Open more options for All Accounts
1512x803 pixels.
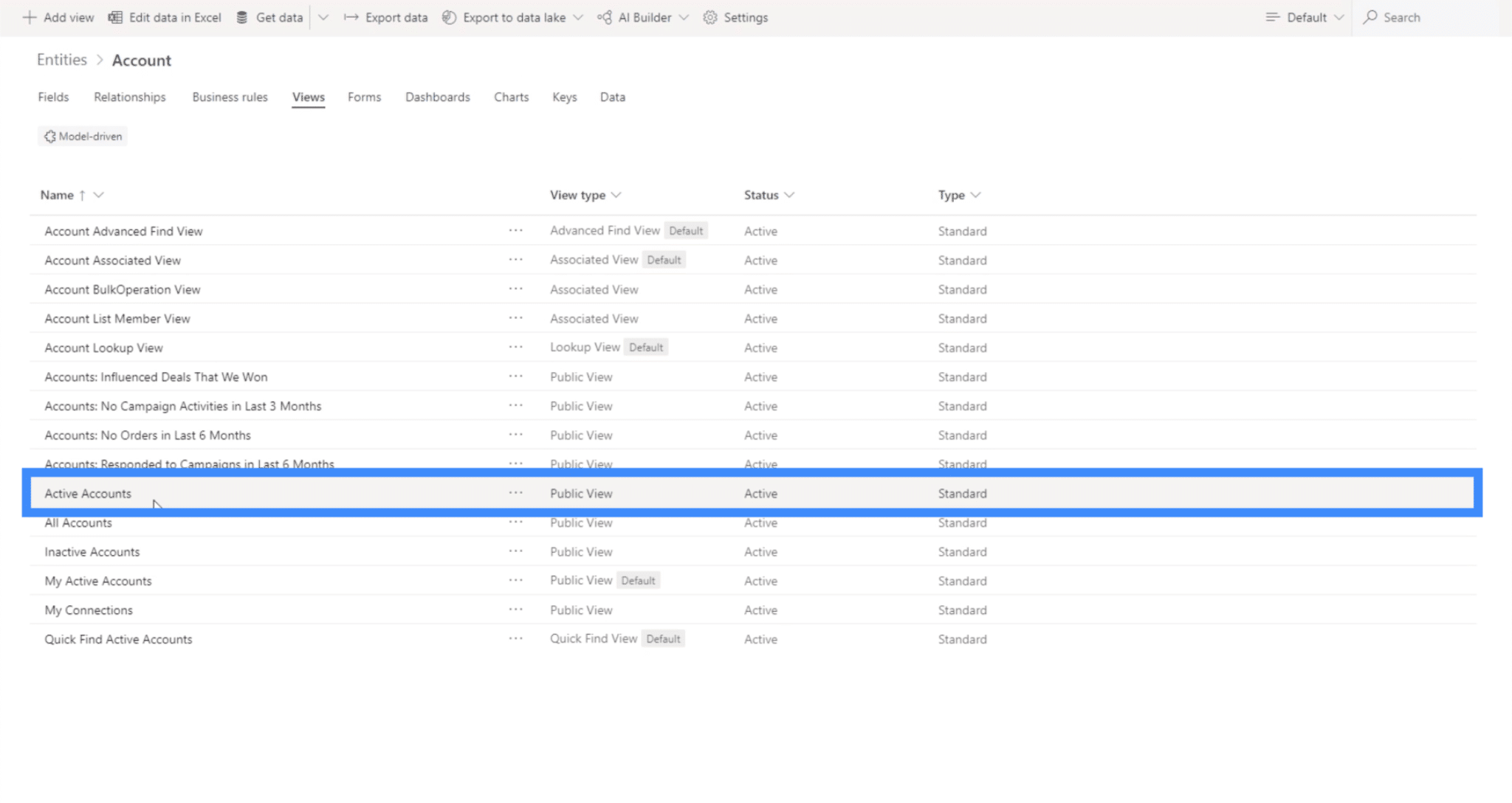(x=515, y=523)
